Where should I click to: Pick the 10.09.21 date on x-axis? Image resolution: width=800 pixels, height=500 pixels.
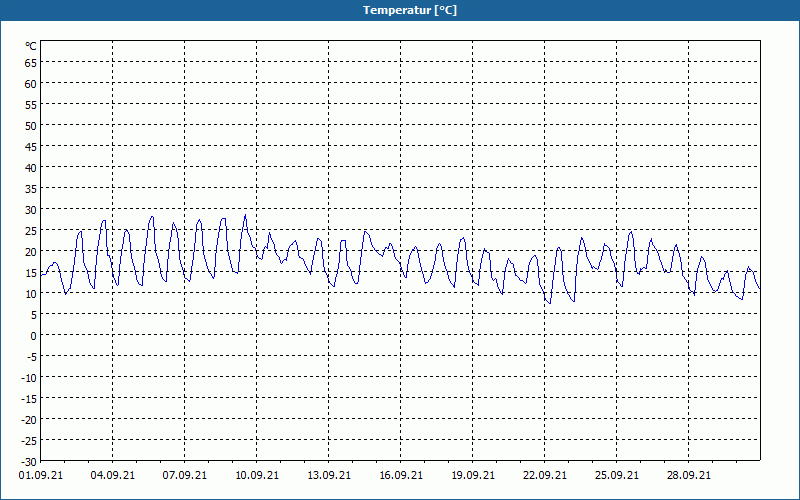257,476
